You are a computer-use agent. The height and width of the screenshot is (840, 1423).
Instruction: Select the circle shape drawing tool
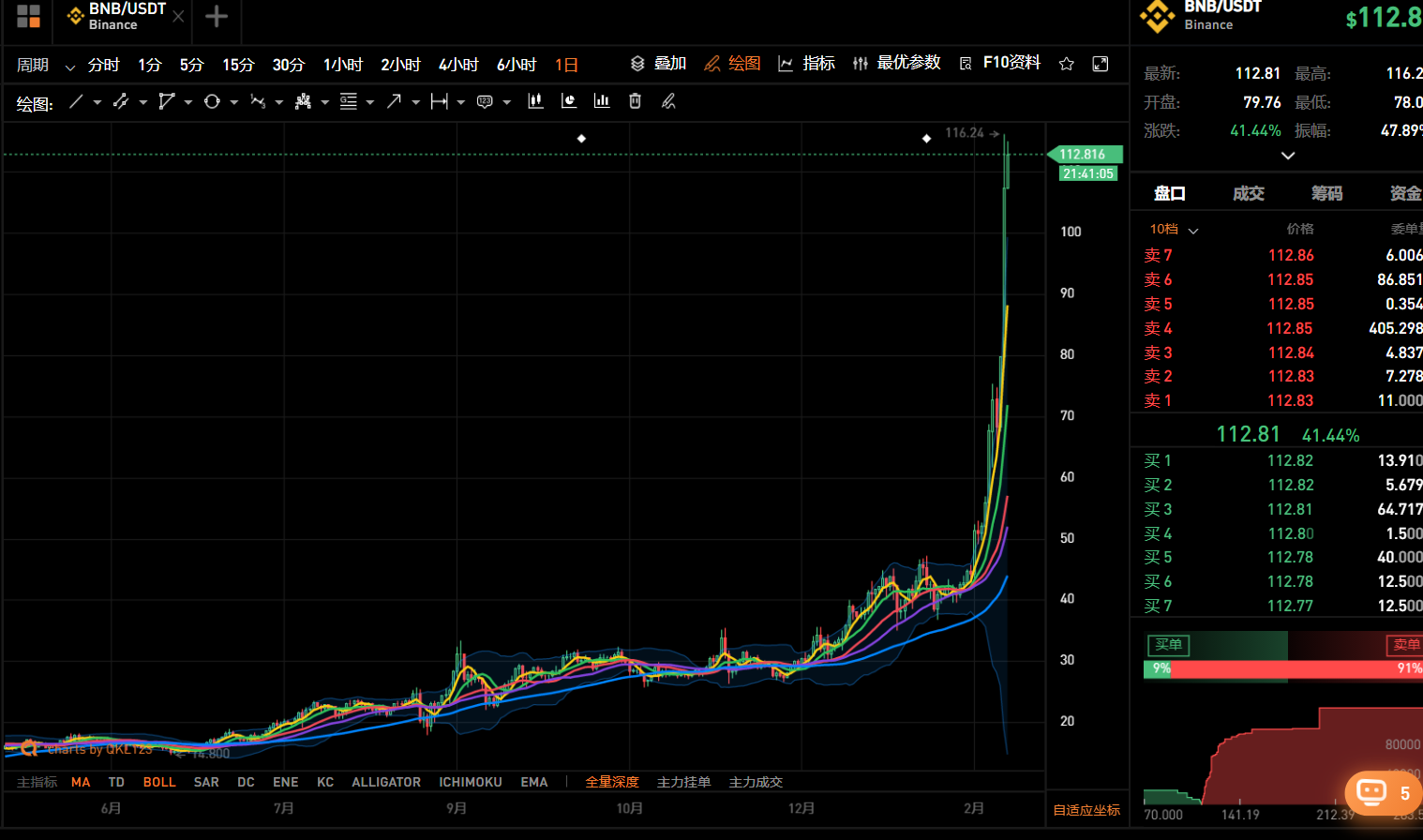212,101
